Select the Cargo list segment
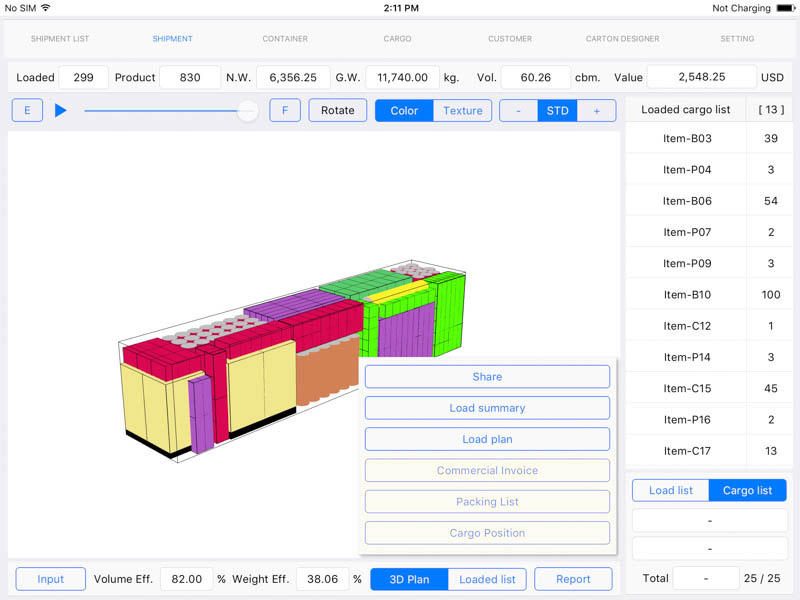Viewport: 800px width, 600px height. coord(747,490)
